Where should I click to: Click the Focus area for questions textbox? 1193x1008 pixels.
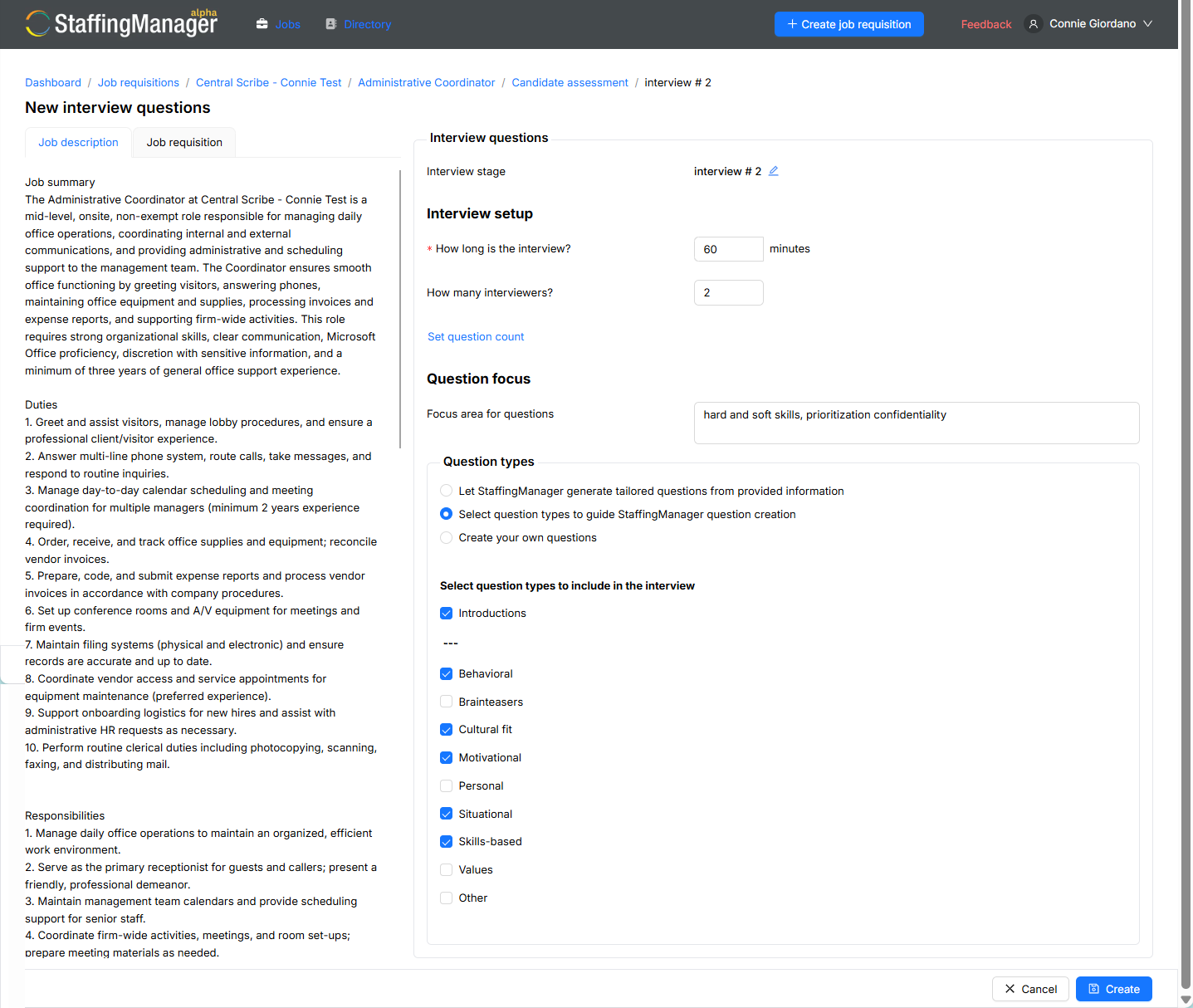917,423
